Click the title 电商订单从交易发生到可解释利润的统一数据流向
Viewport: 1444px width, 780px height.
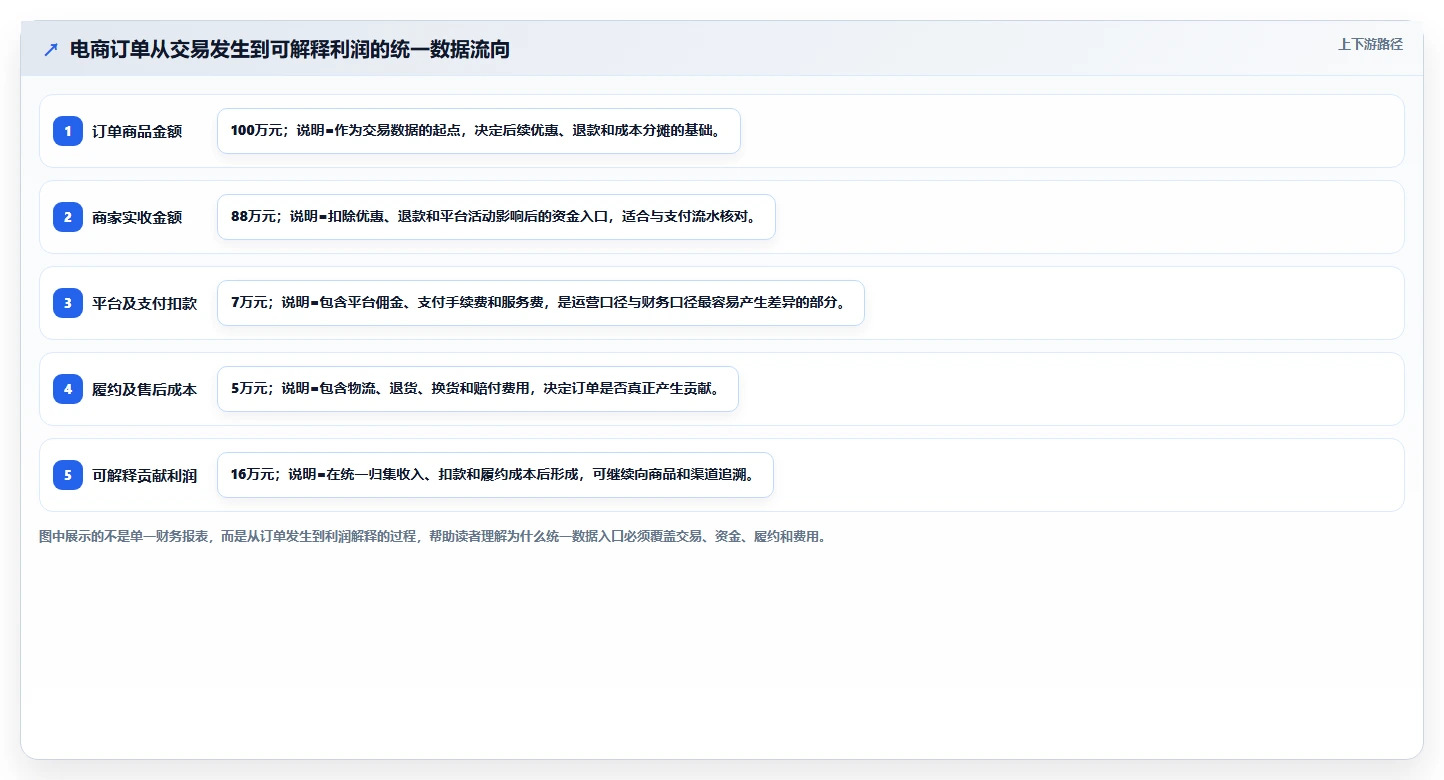[290, 49]
